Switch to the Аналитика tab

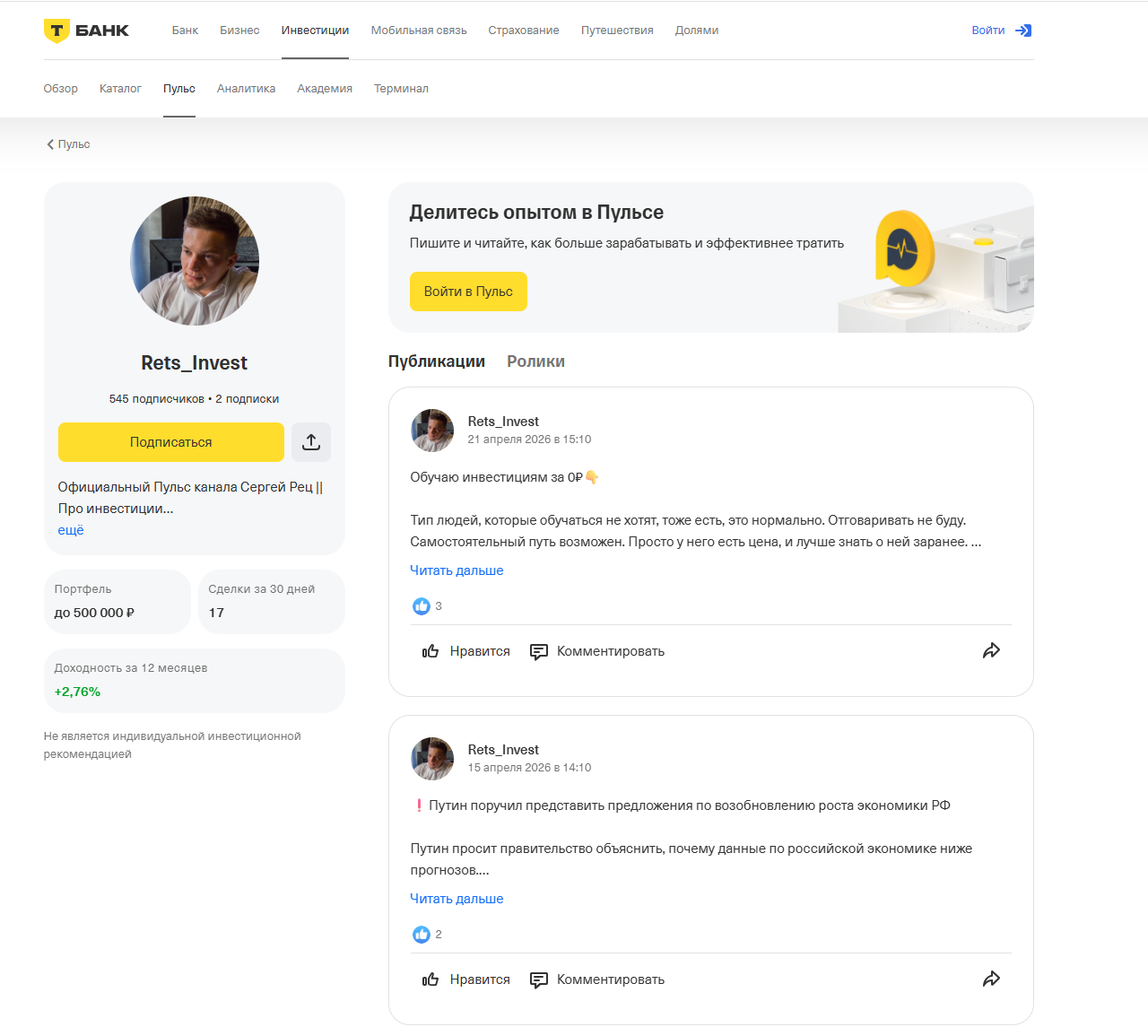[246, 89]
